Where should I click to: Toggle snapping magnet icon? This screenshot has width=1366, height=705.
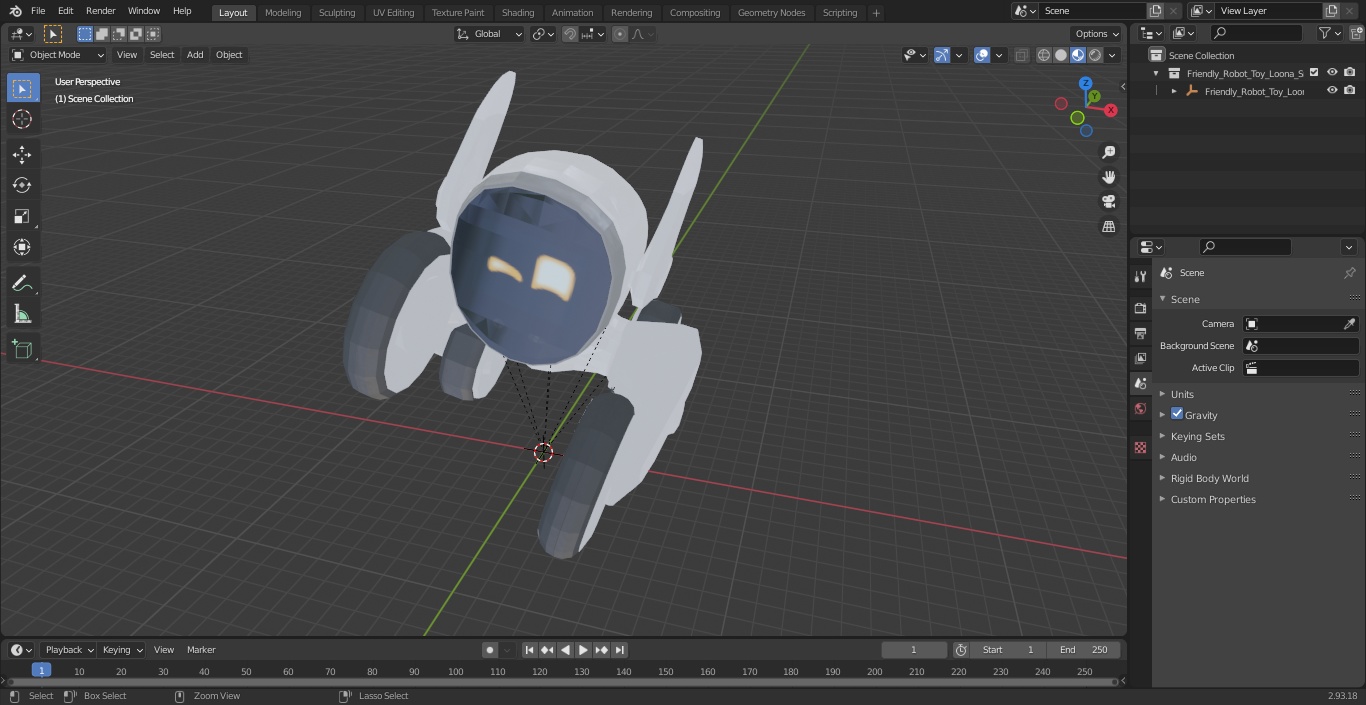tap(570, 34)
